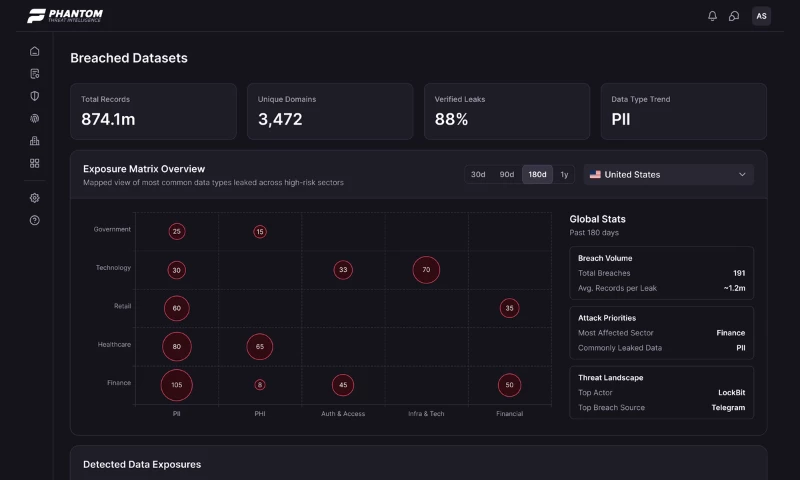This screenshot has height=480, width=800.
Task: Switch time range to 30d
Action: click(478, 175)
